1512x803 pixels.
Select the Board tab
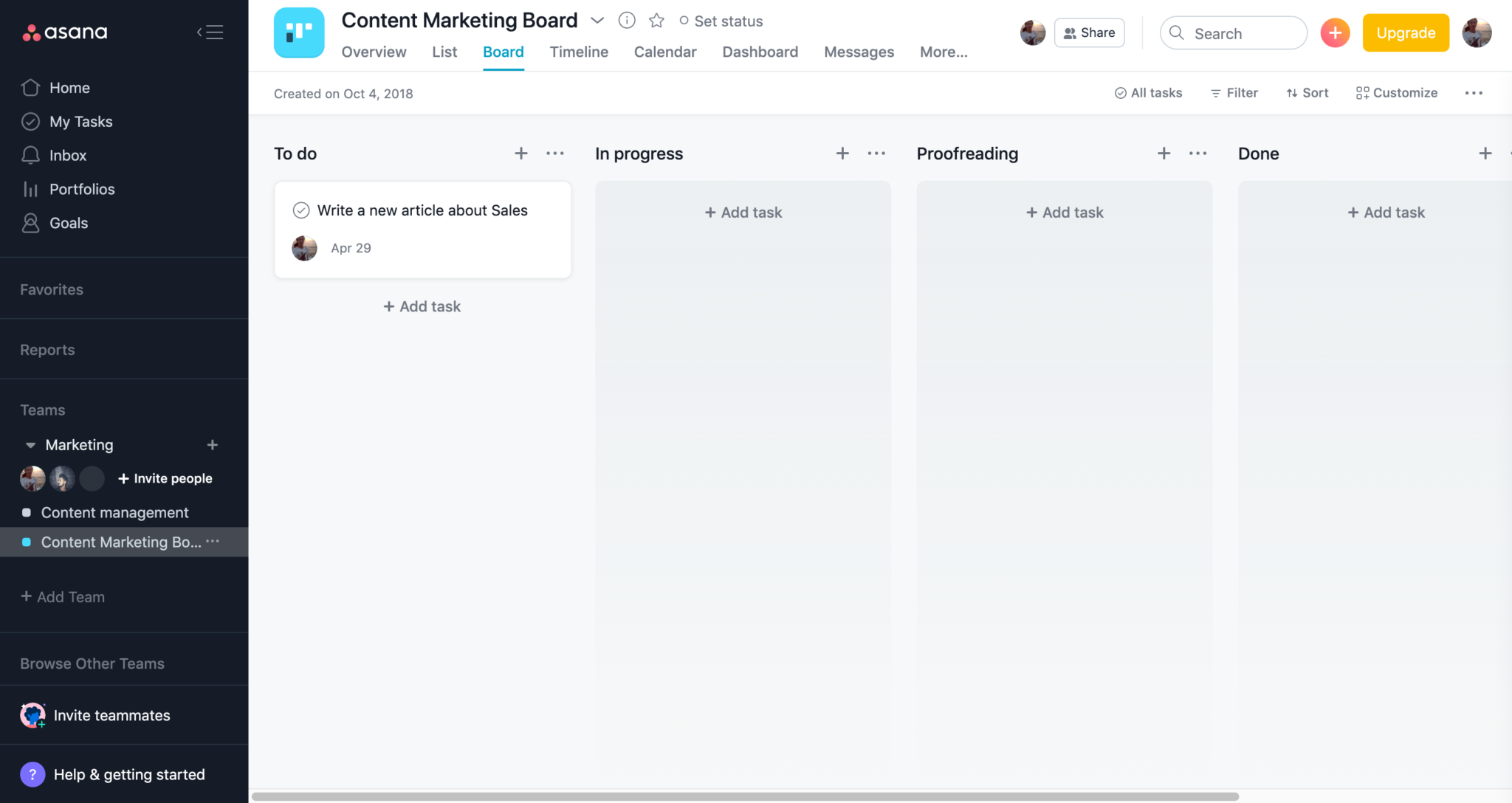click(504, 52)
